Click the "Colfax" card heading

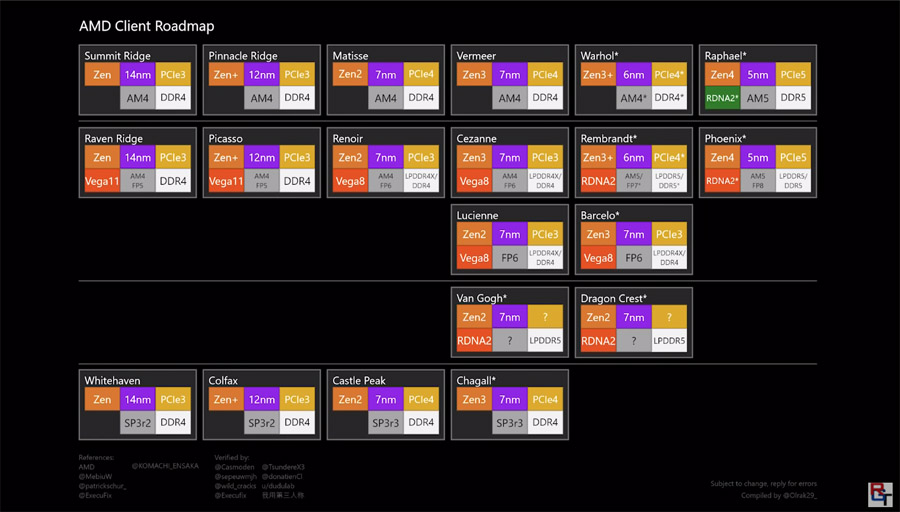pyautogui.click(x=223, y=381)
